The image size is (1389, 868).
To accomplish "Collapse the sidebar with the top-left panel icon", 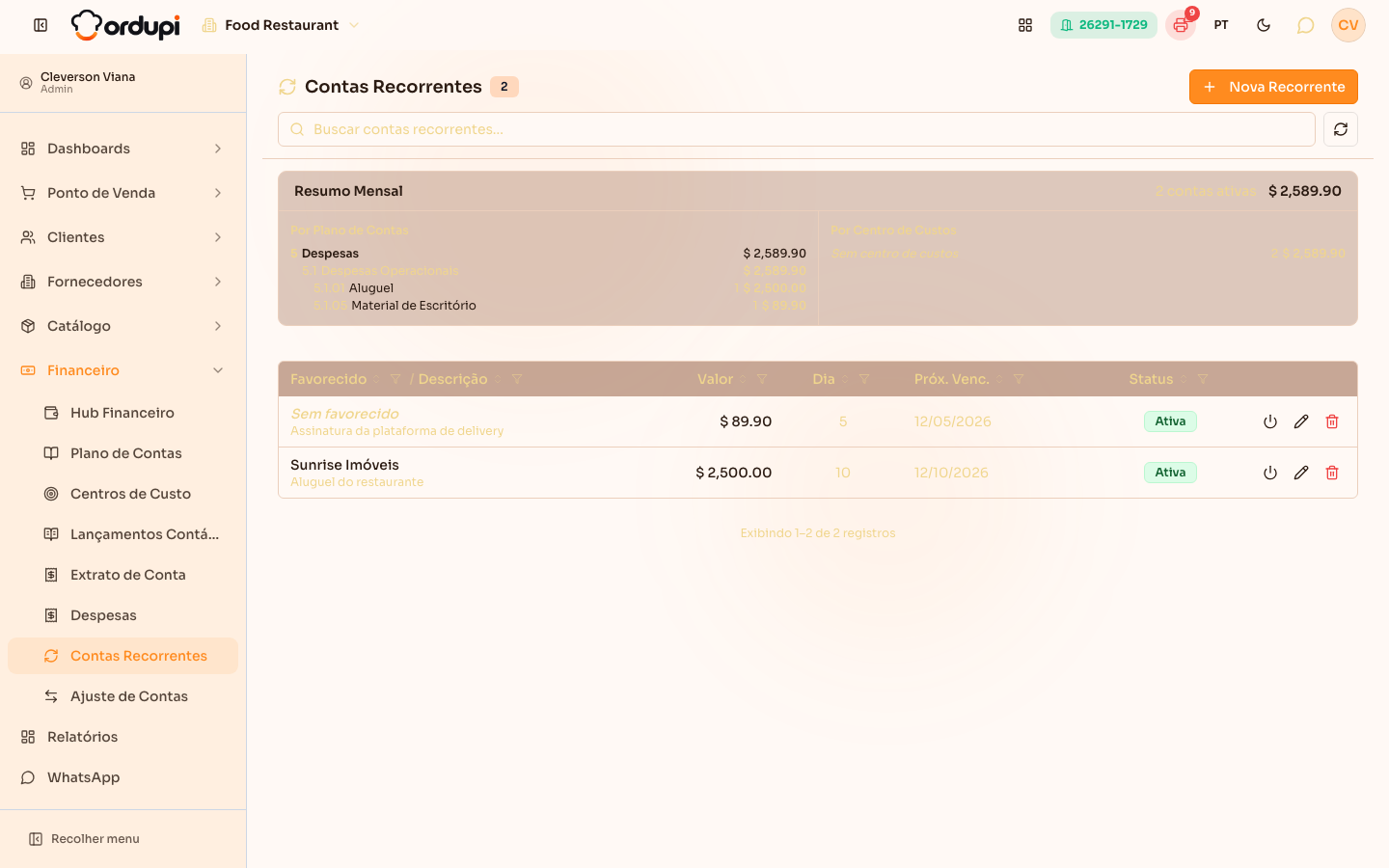I will [41, 25].
